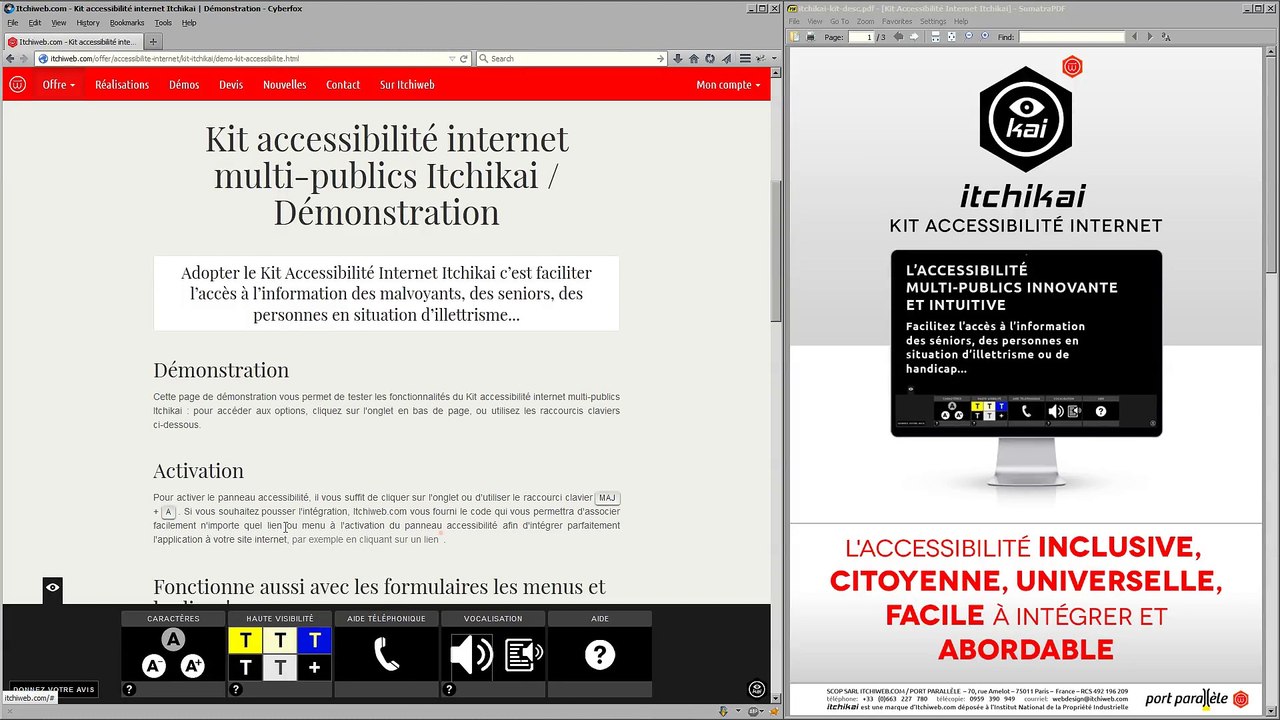
Task: Click the Itchiweb logo in red navbar
Action: [x=17, y=85]
